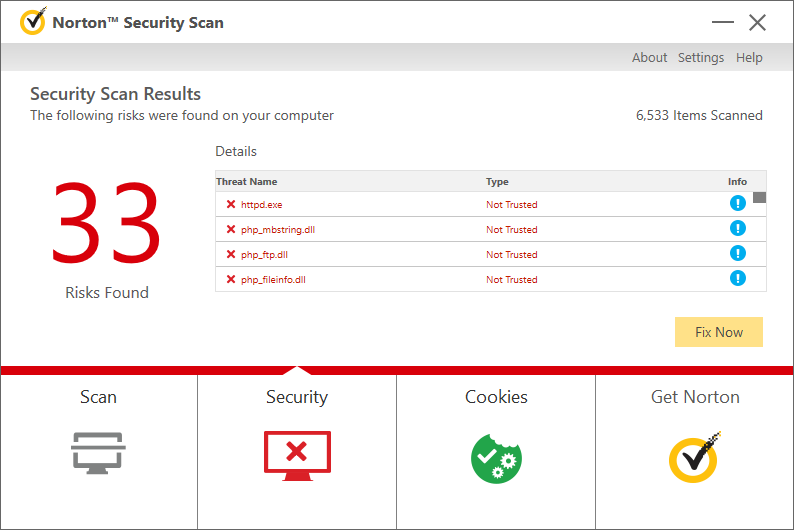Select the php_mbstring.dll threat entry
794x530 pixels.
278,230
